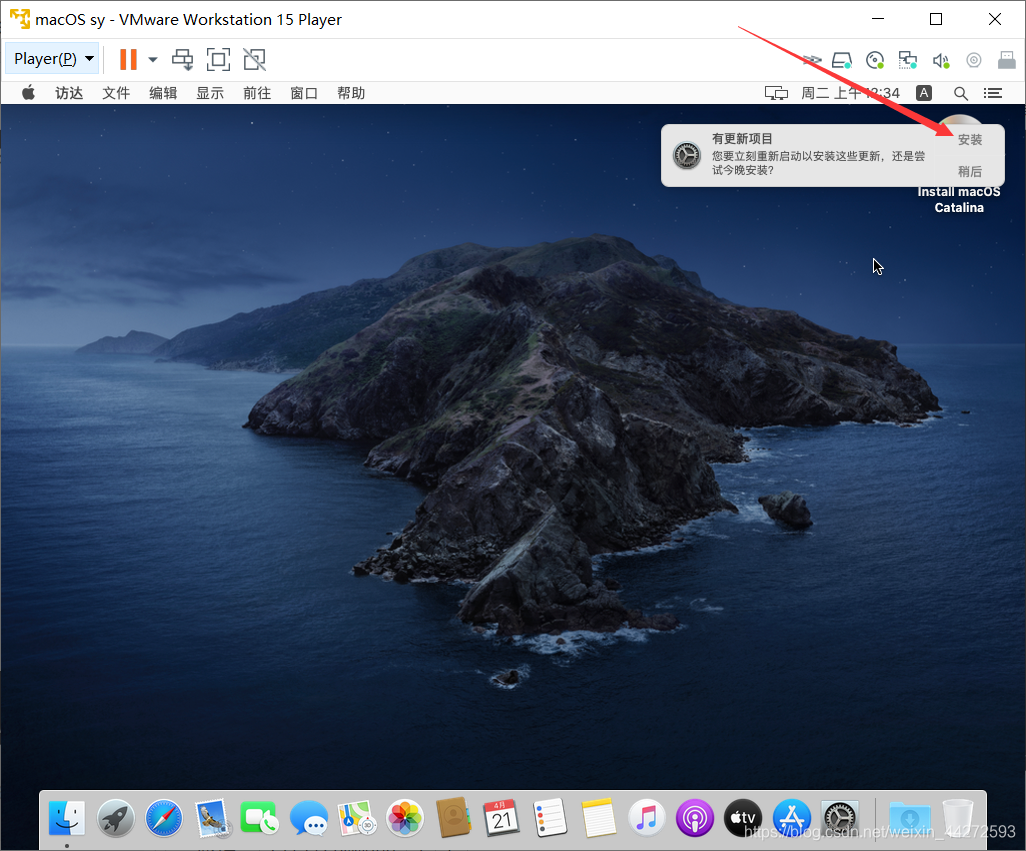Toggle the VM sound card device

click(x=940, y=60)
